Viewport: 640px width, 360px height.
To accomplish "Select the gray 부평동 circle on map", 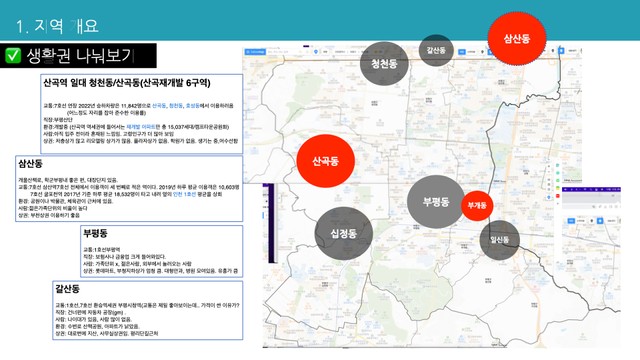I will click(436, 202).
